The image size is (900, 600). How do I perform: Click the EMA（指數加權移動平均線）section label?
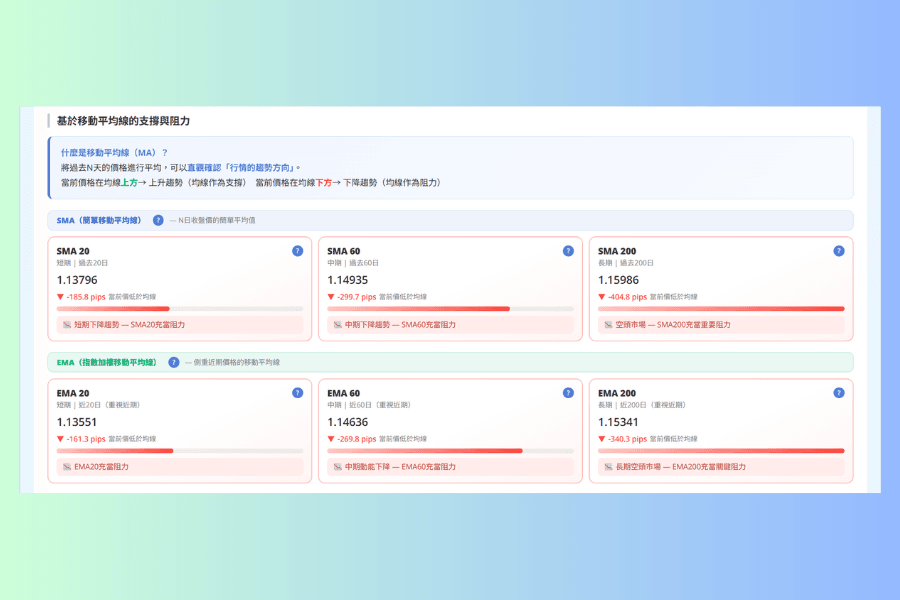107,362
